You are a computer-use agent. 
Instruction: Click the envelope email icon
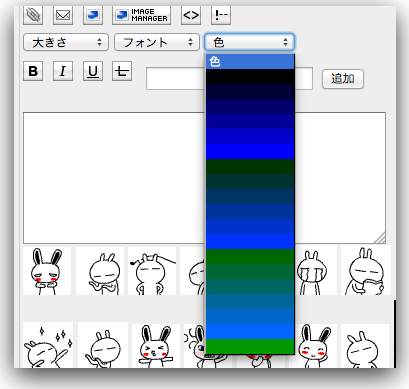(x=63, y=15)
